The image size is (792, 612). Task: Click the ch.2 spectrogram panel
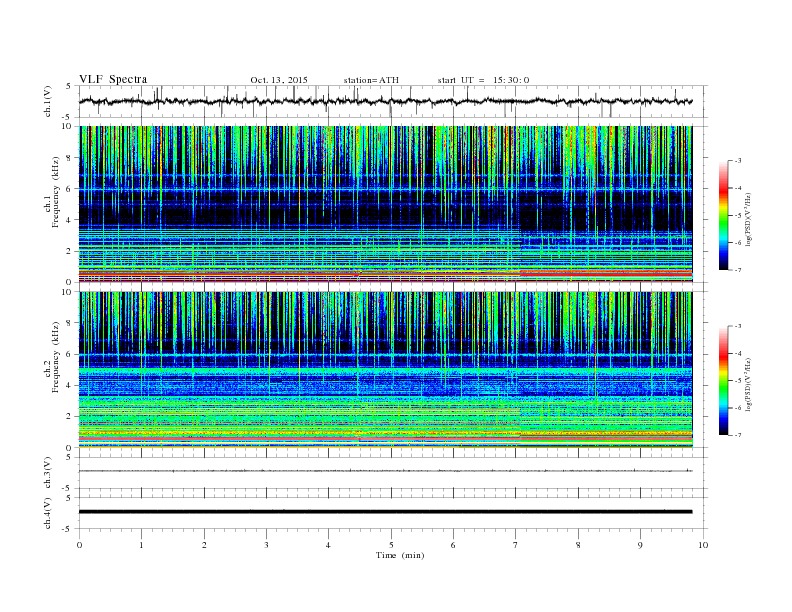click(385, 370)
